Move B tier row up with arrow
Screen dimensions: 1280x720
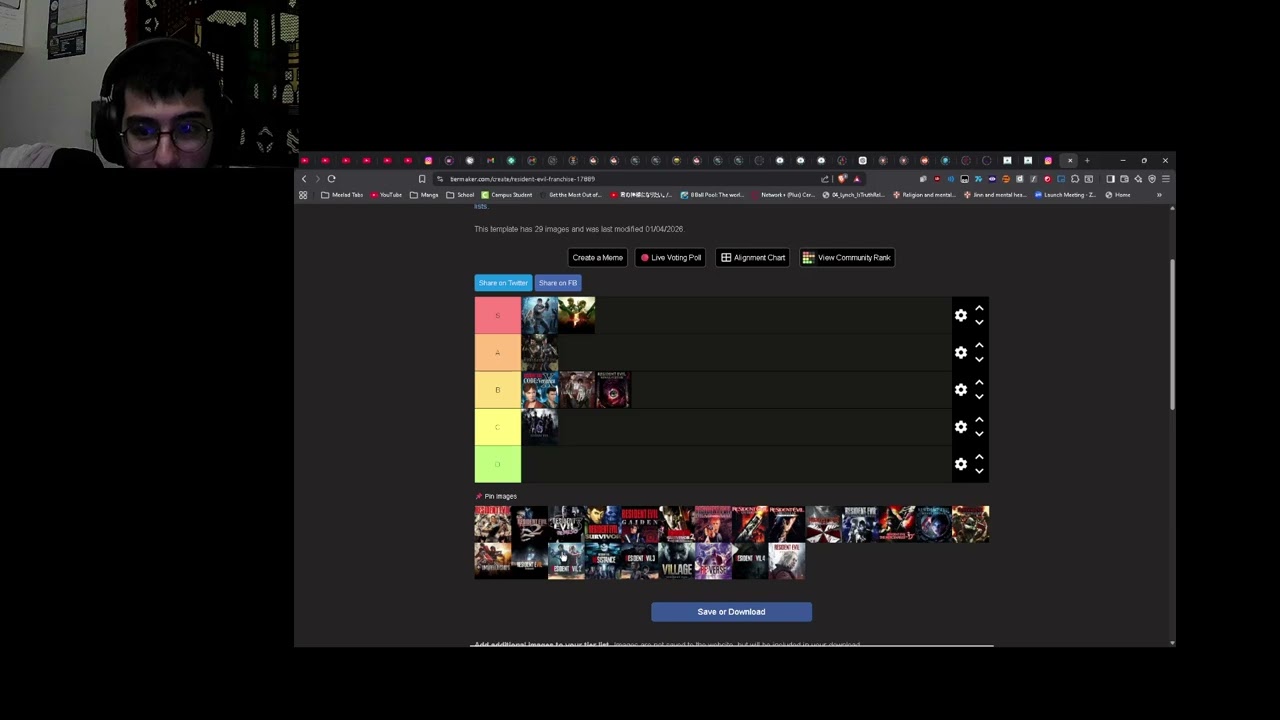pyautogui.click(x=979, y=382)
